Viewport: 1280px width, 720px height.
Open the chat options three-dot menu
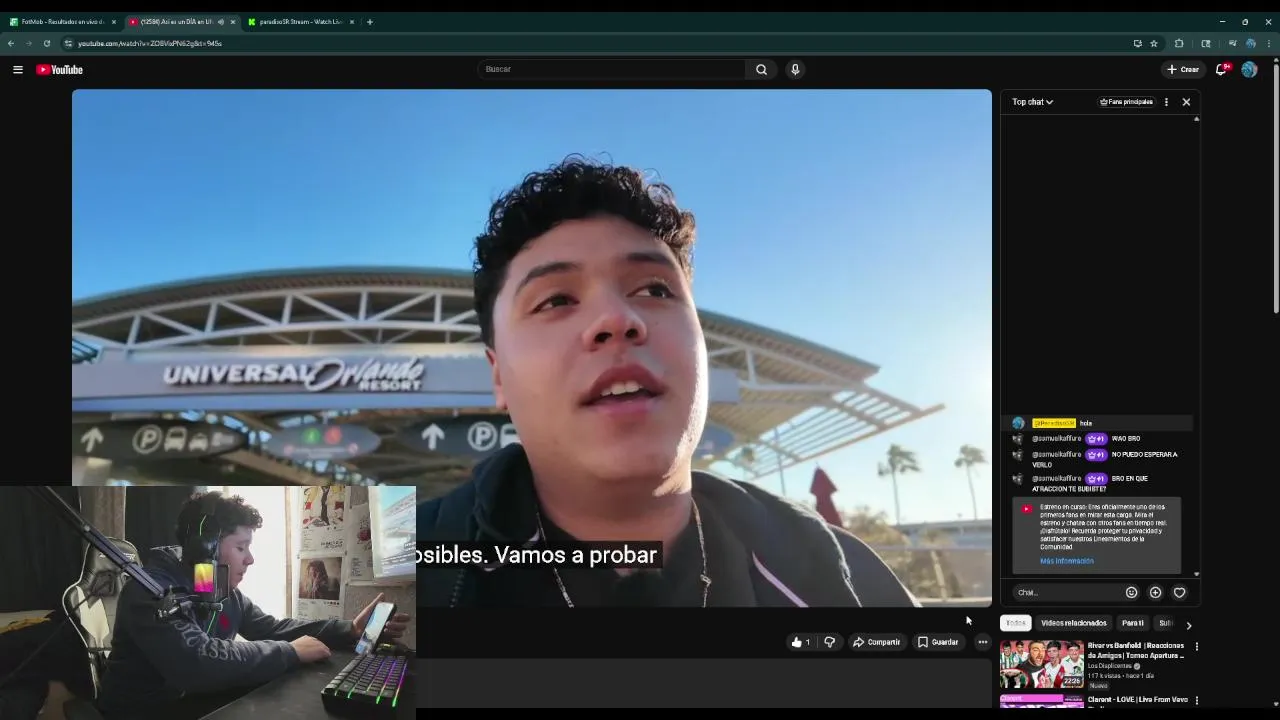point(1166,101)
